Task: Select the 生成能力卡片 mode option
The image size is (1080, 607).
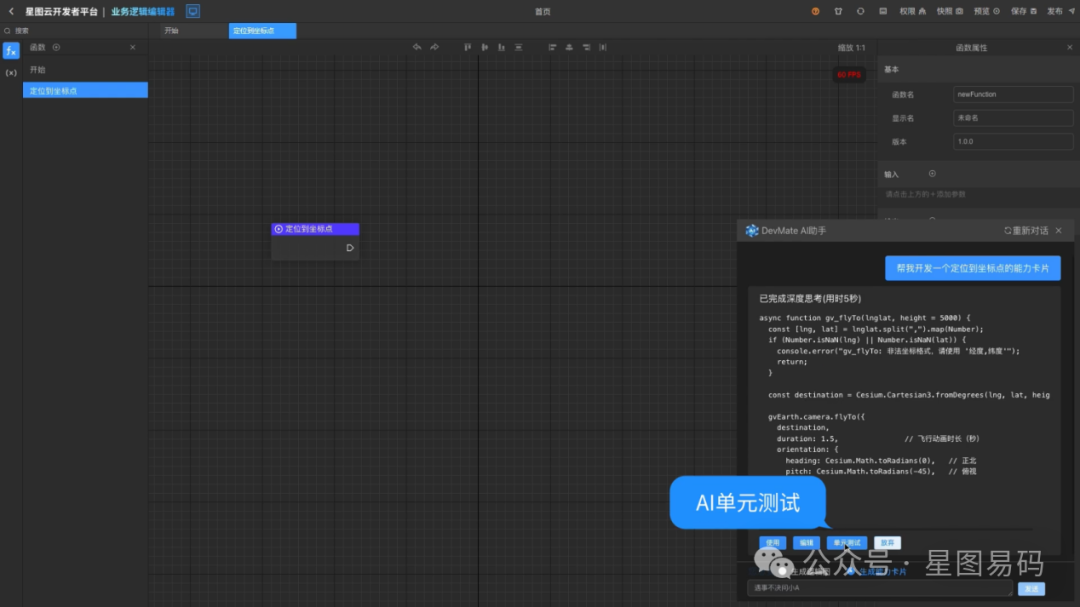Action: 876,572
